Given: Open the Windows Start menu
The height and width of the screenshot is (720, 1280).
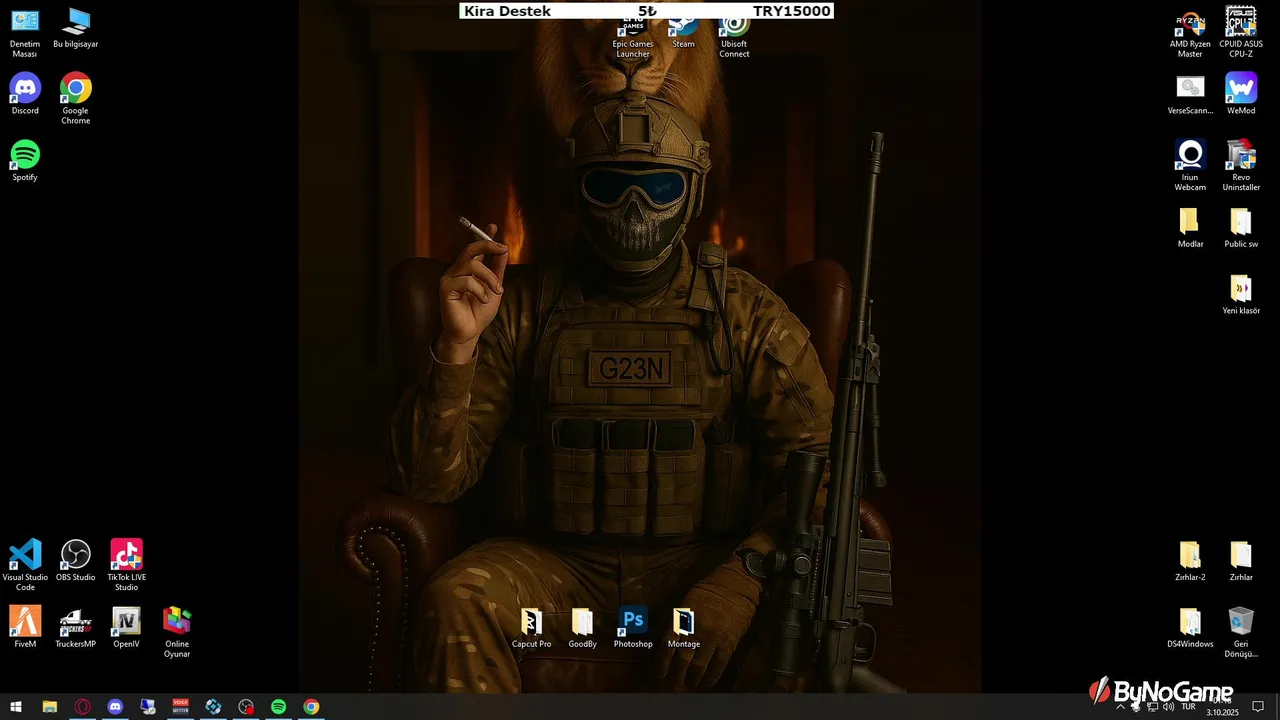Looking at the screenshot, I should click(16, 707).
